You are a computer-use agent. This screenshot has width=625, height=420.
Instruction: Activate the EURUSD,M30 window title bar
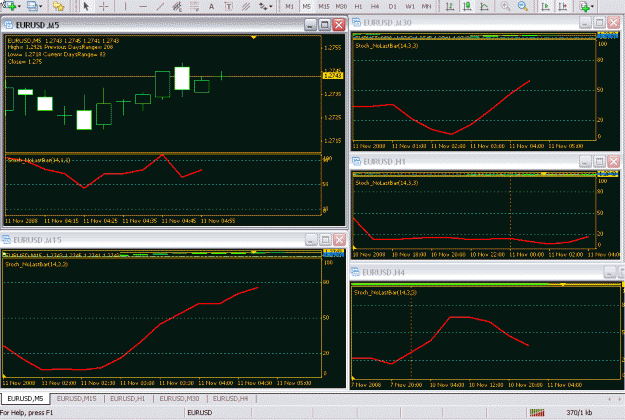464,23
